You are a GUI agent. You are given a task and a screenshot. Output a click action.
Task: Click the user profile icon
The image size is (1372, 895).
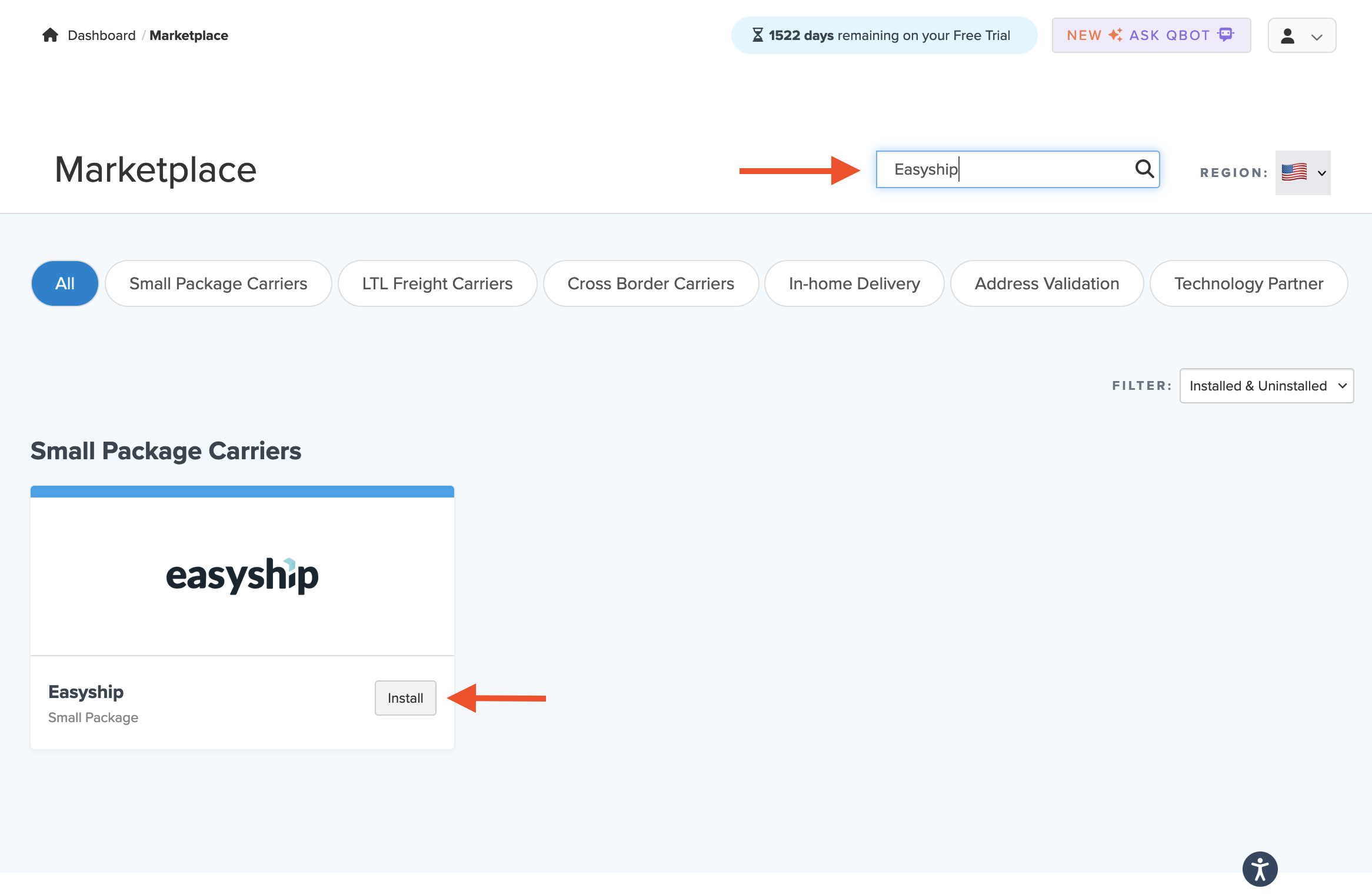tap(1288, 36)
